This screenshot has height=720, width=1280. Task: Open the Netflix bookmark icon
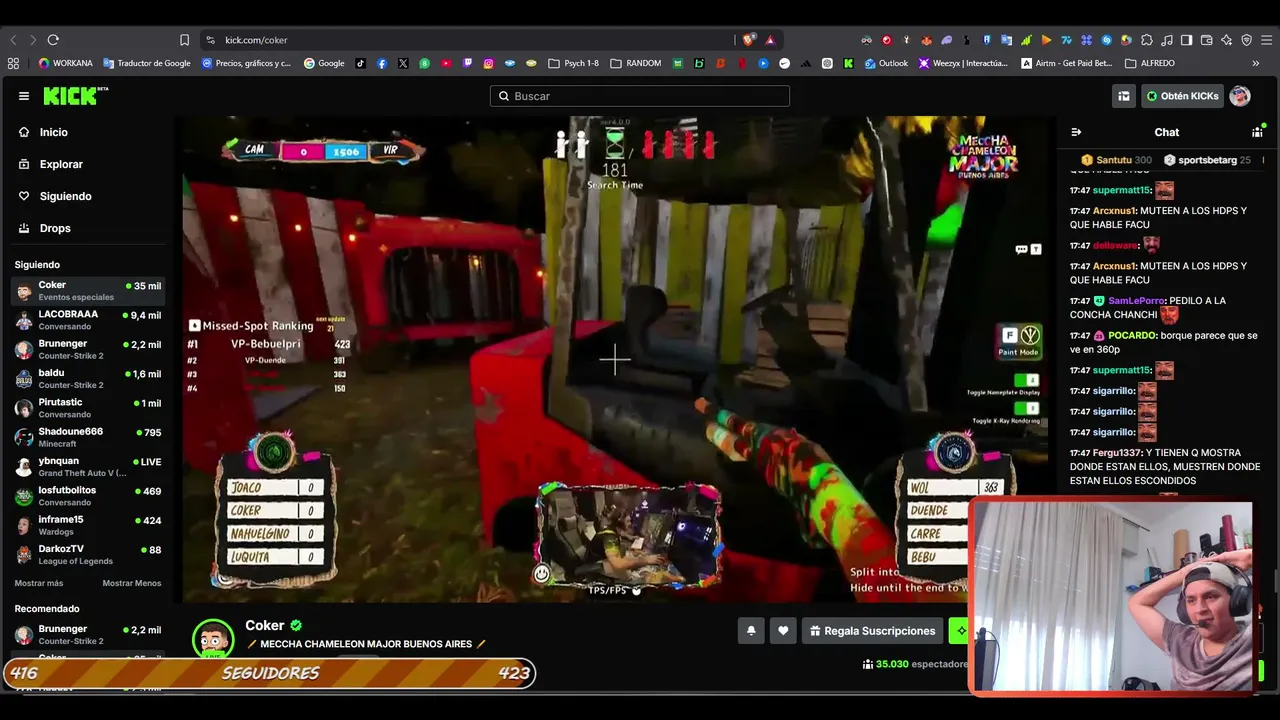(741, 63)
